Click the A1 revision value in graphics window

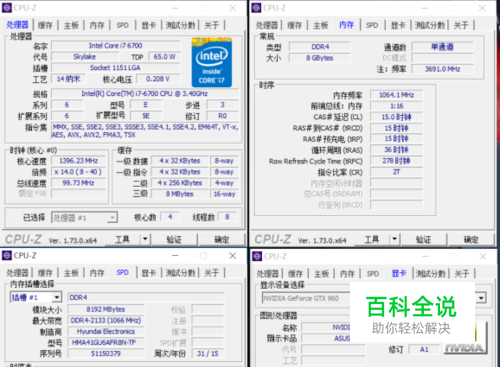point(424,349)
